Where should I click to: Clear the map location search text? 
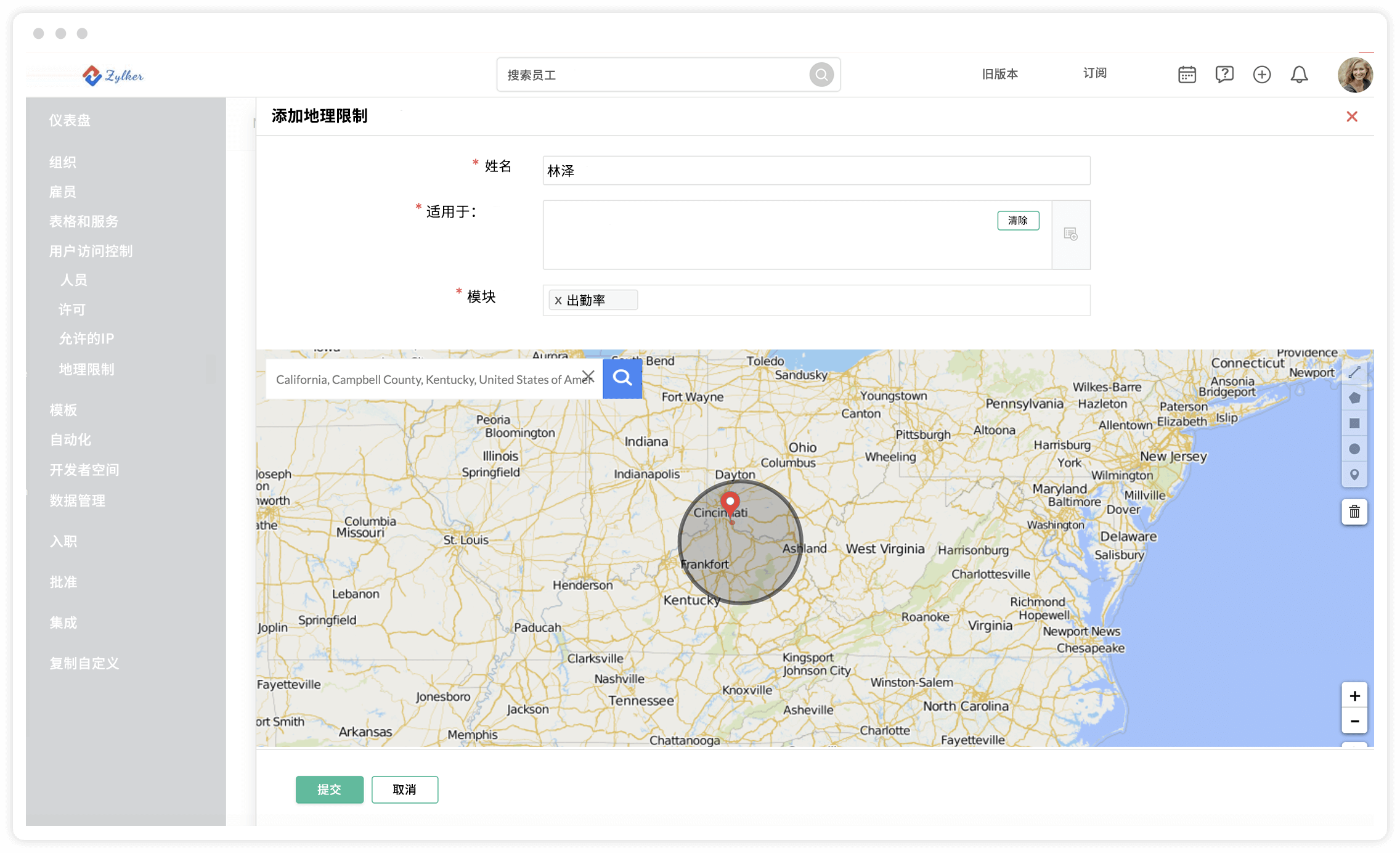pos(588,376)
